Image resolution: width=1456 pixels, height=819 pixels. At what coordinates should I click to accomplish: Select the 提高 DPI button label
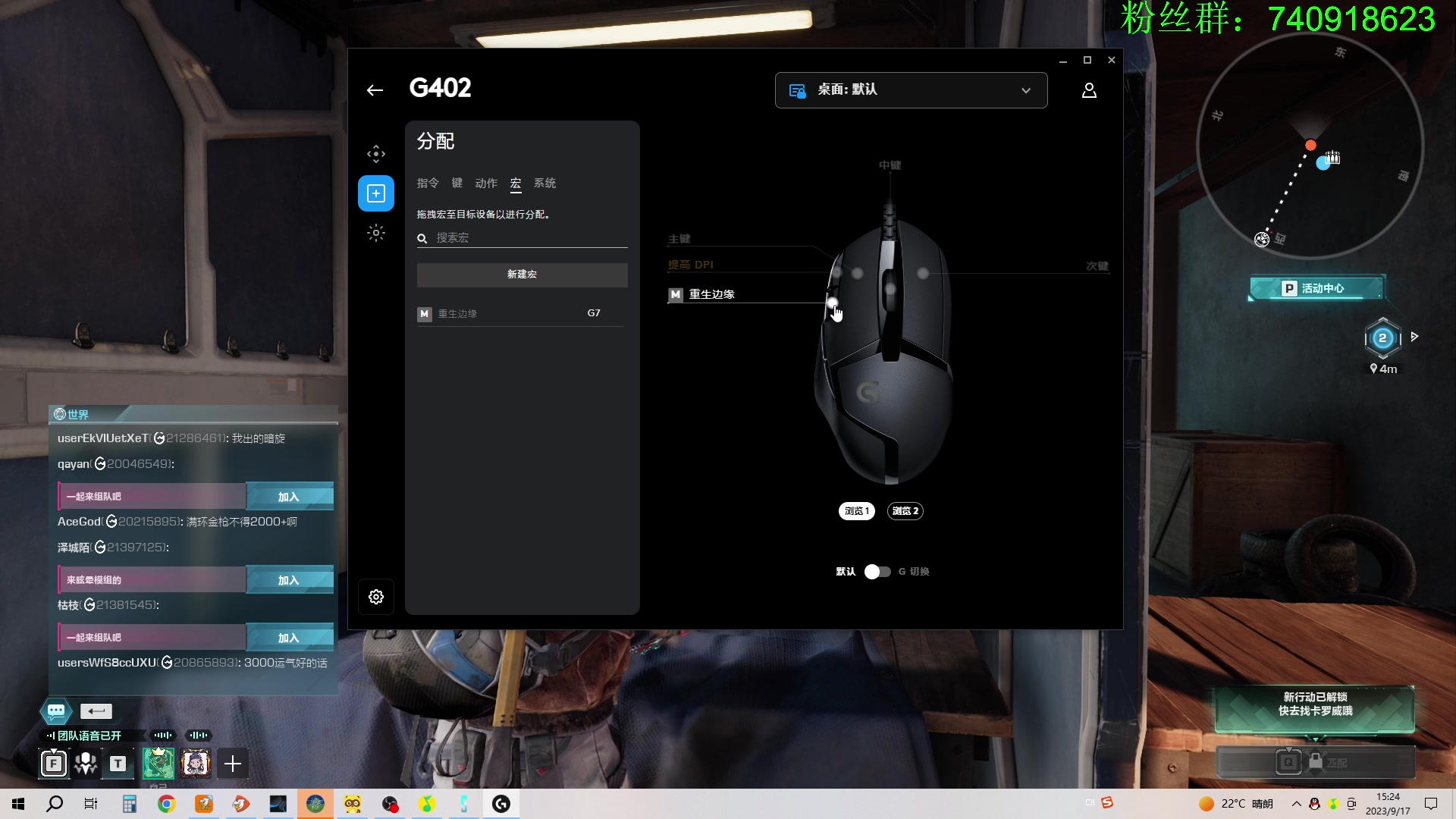(x=691, y=265)
